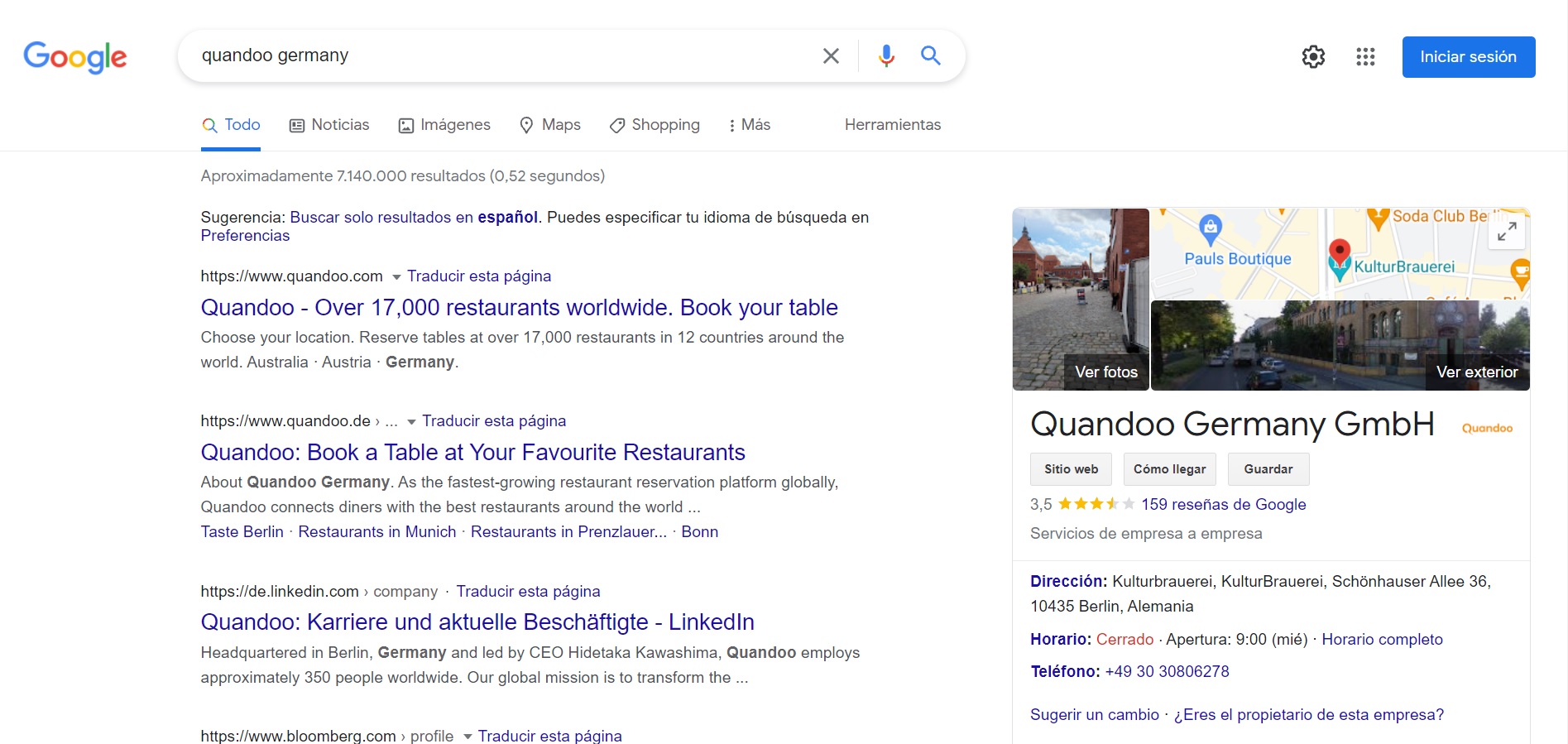This screenshot has height=744, width=1568.
Task: Click the Quandoo Germany GmbH heading
Action: 1232,424
